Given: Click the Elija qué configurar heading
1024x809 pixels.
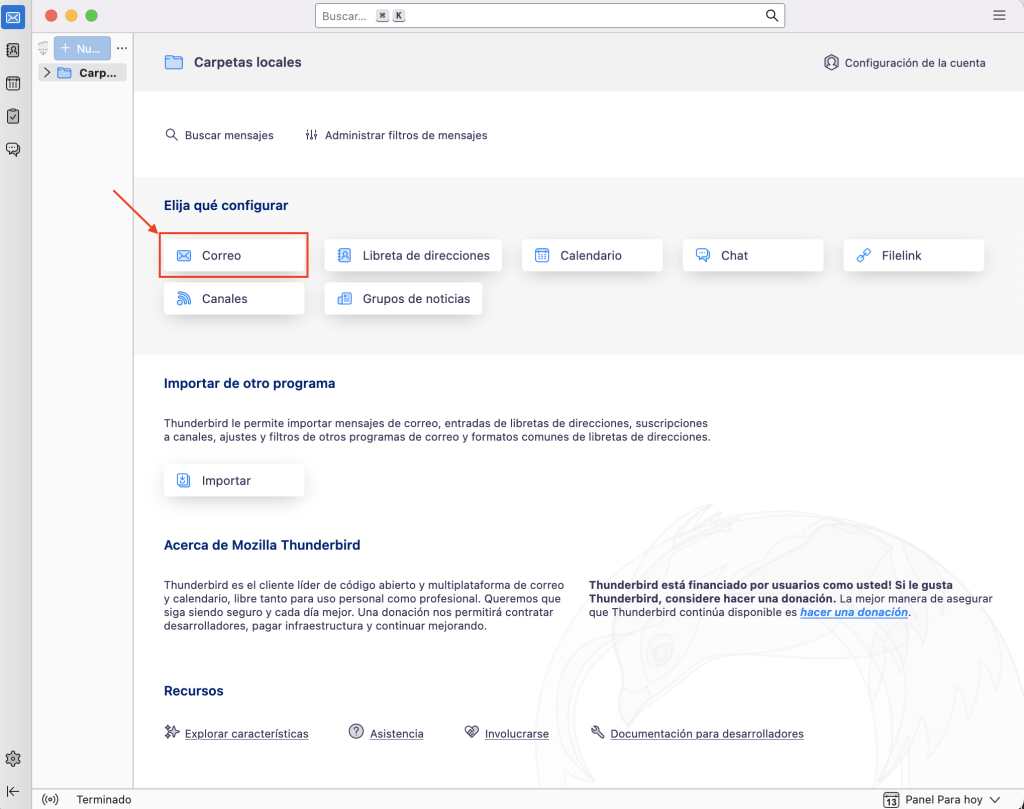Looking at the screenshot, I should (226, 206).
